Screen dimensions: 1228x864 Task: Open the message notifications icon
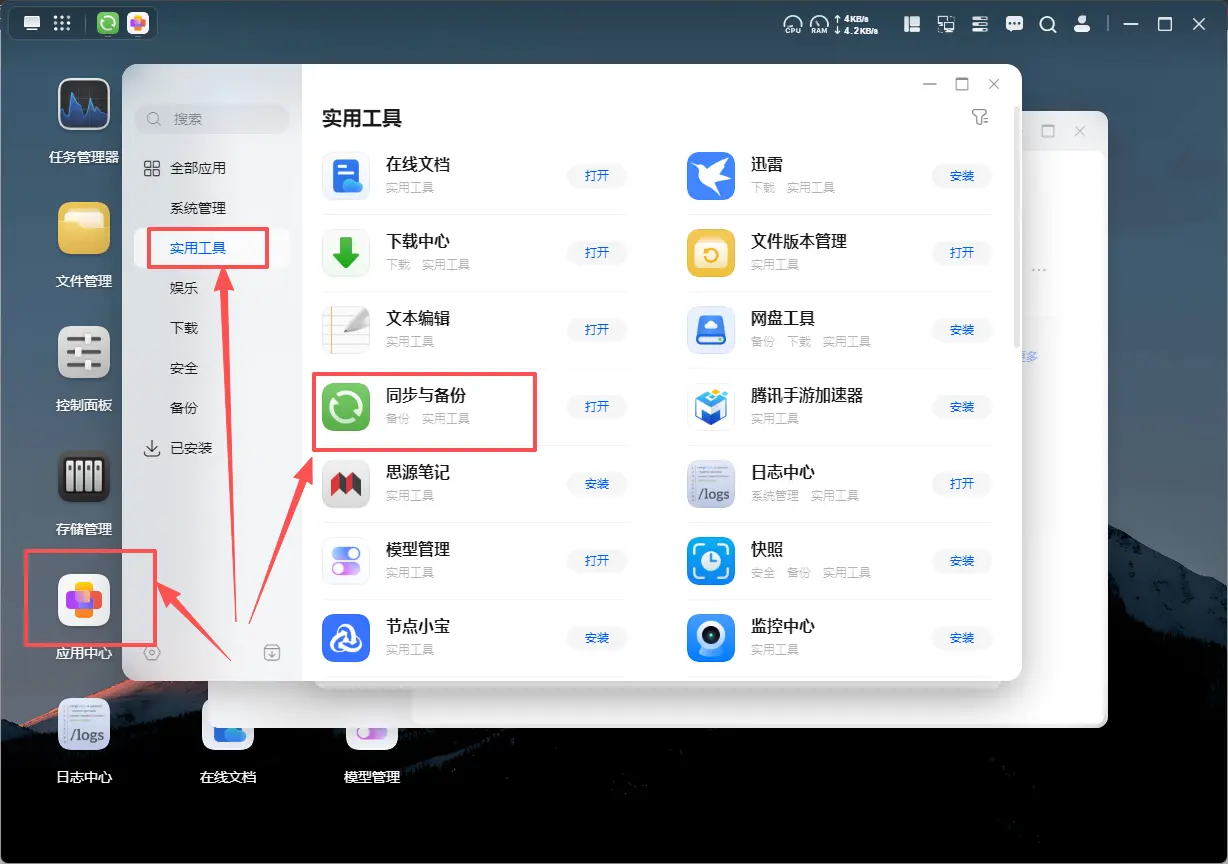pos(1014,24)
